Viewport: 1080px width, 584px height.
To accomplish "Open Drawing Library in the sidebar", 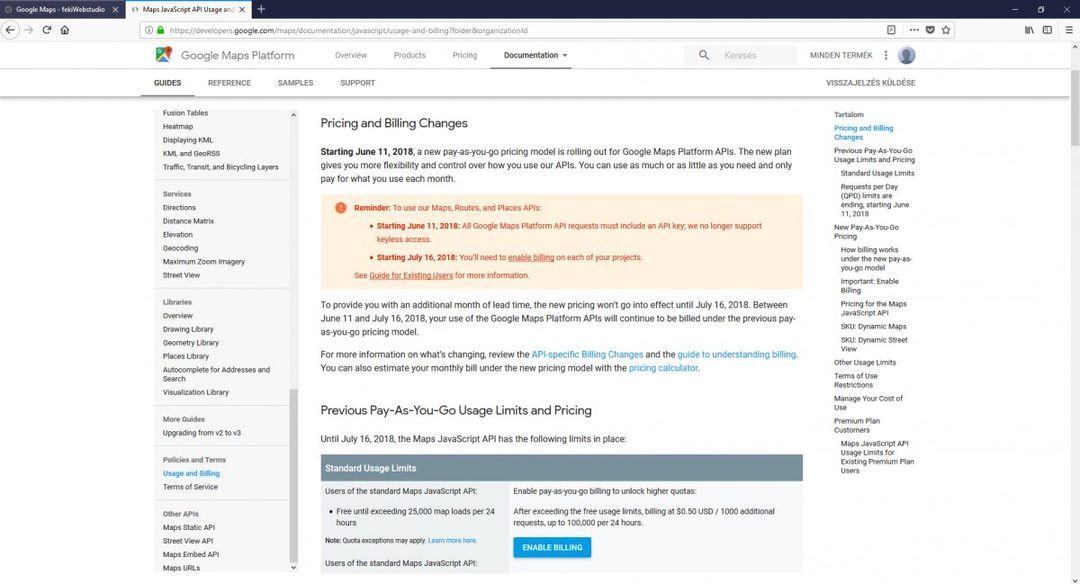I will click(188, 329).
